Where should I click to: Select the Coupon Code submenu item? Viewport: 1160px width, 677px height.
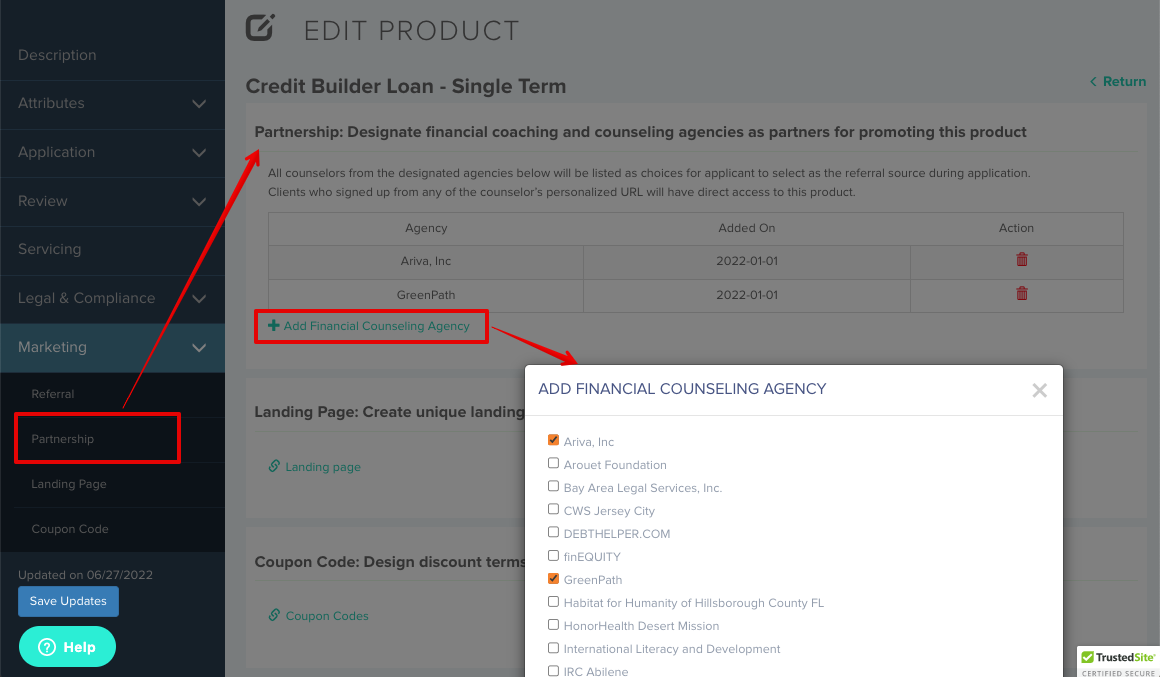pyautogui.click(x=70, y=529)
